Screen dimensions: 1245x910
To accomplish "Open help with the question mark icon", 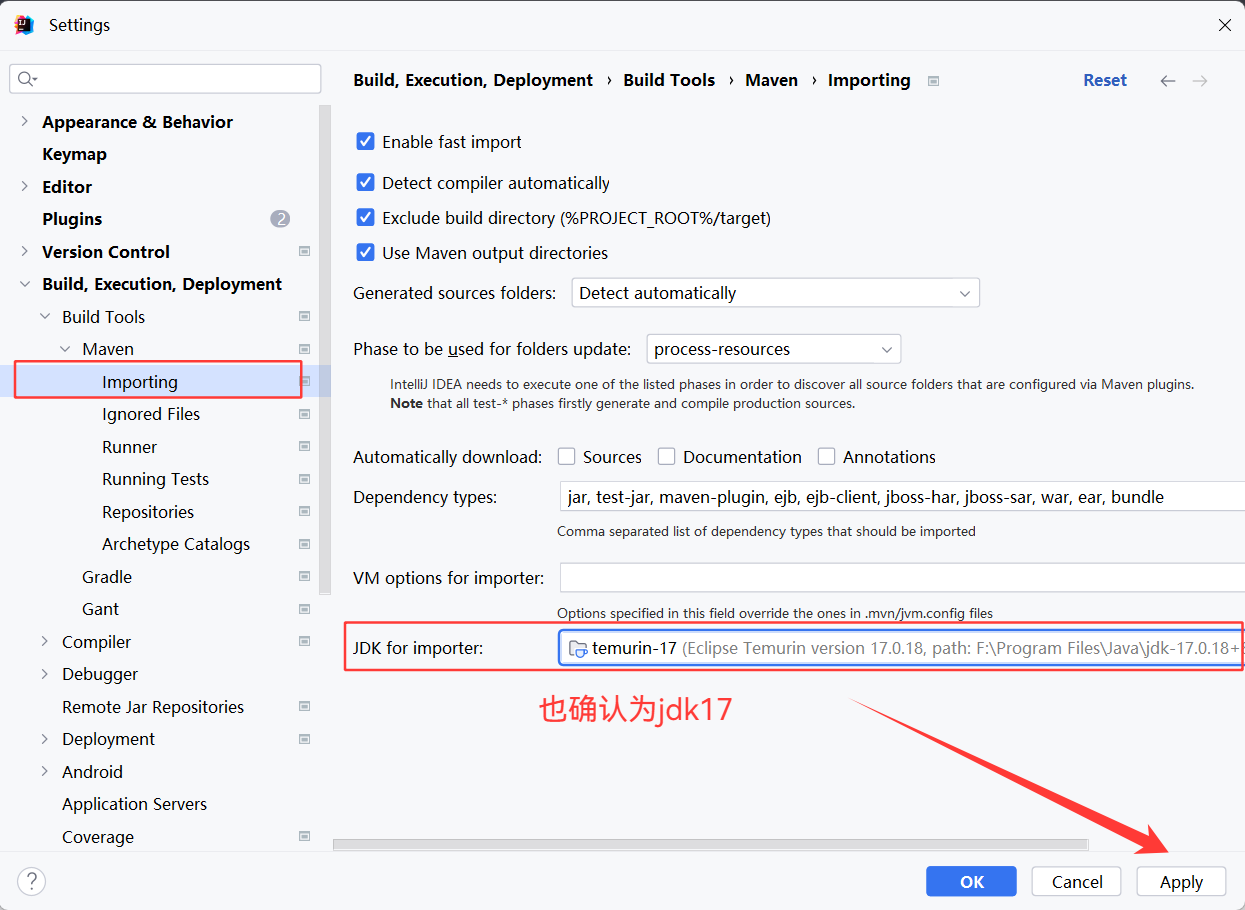I will pyautogui.click(x=32, y=881).
